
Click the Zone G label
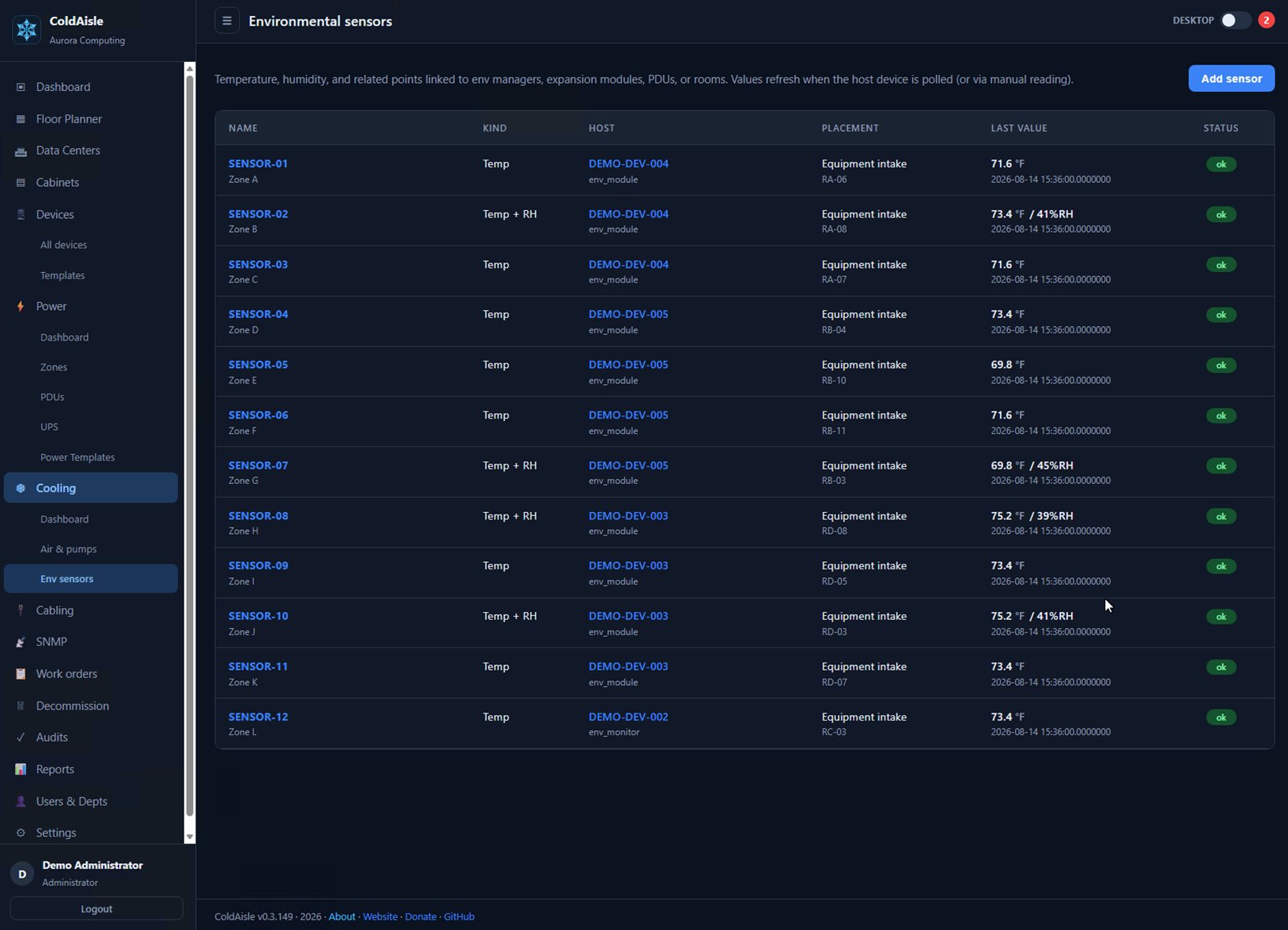point(244,481)
